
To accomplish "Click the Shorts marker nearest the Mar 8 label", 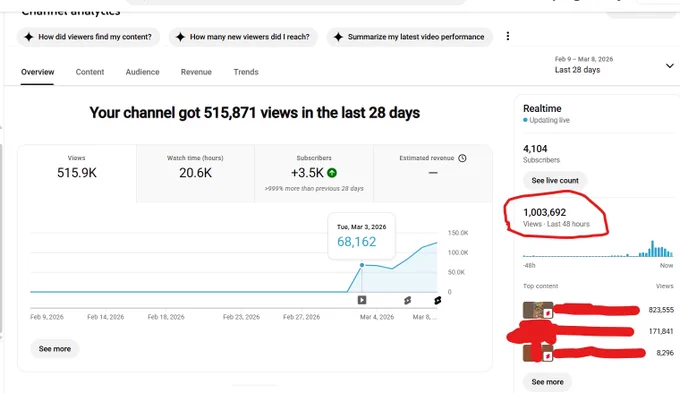I will [x=438, y=300].
